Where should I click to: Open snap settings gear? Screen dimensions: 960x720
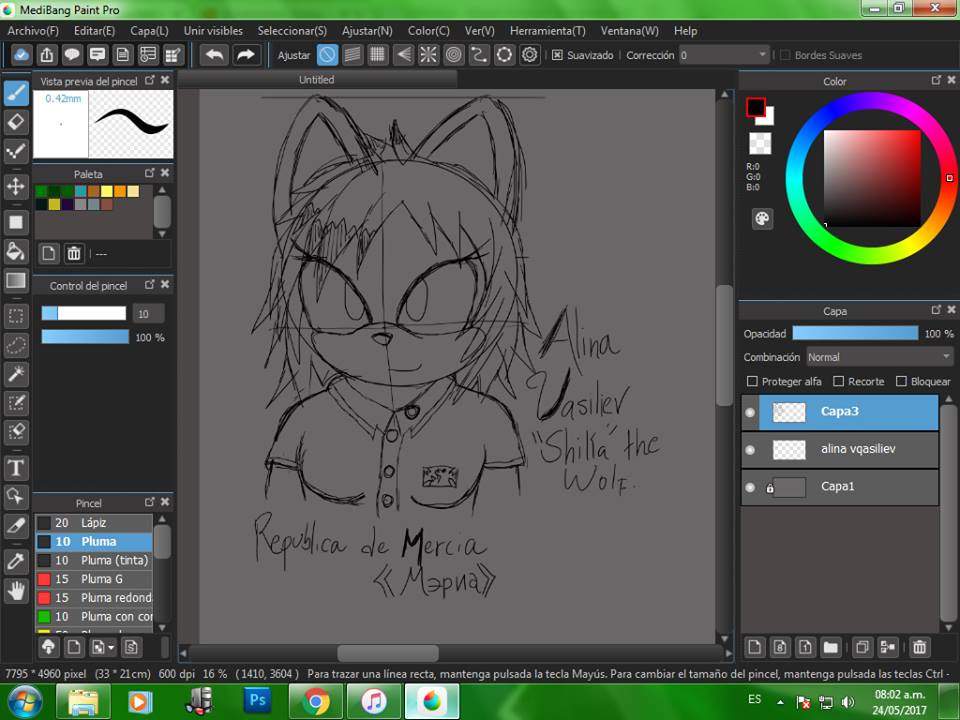tap(530, 55)
